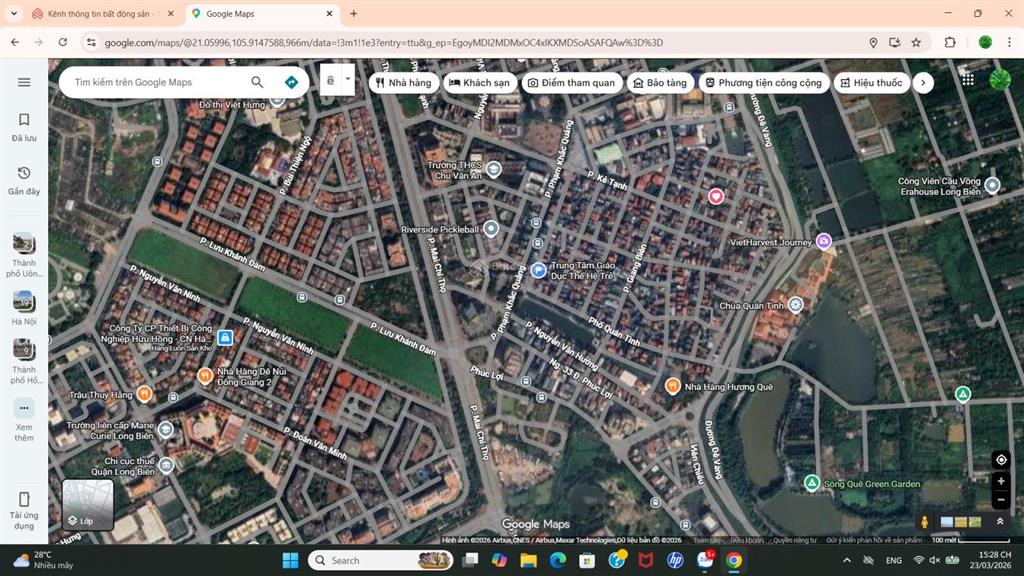Click the Riverside Pickleball map marker
1024x576 pixels.
(490, 228)
